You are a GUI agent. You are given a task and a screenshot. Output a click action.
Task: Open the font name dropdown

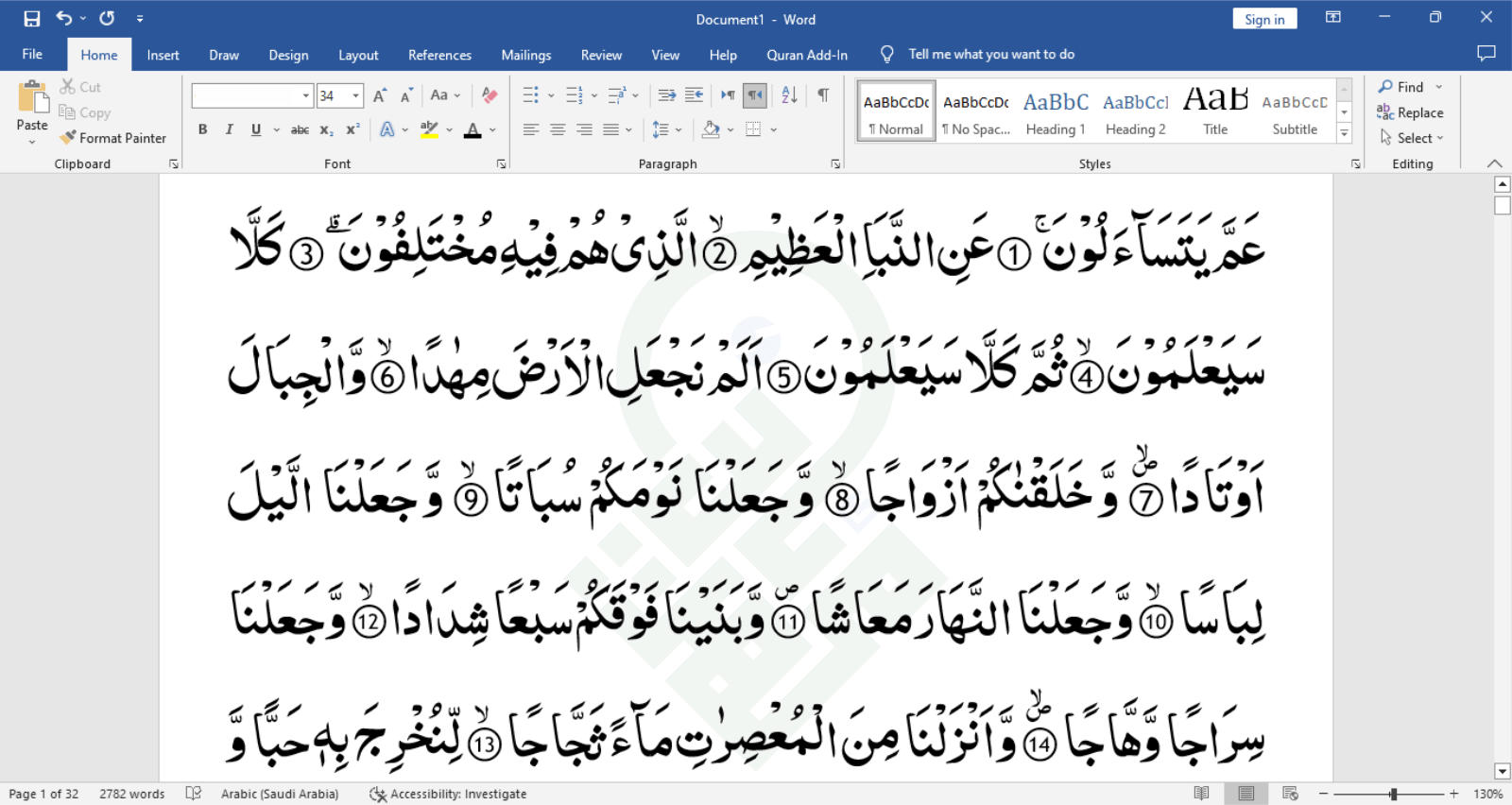pos(306,95)
